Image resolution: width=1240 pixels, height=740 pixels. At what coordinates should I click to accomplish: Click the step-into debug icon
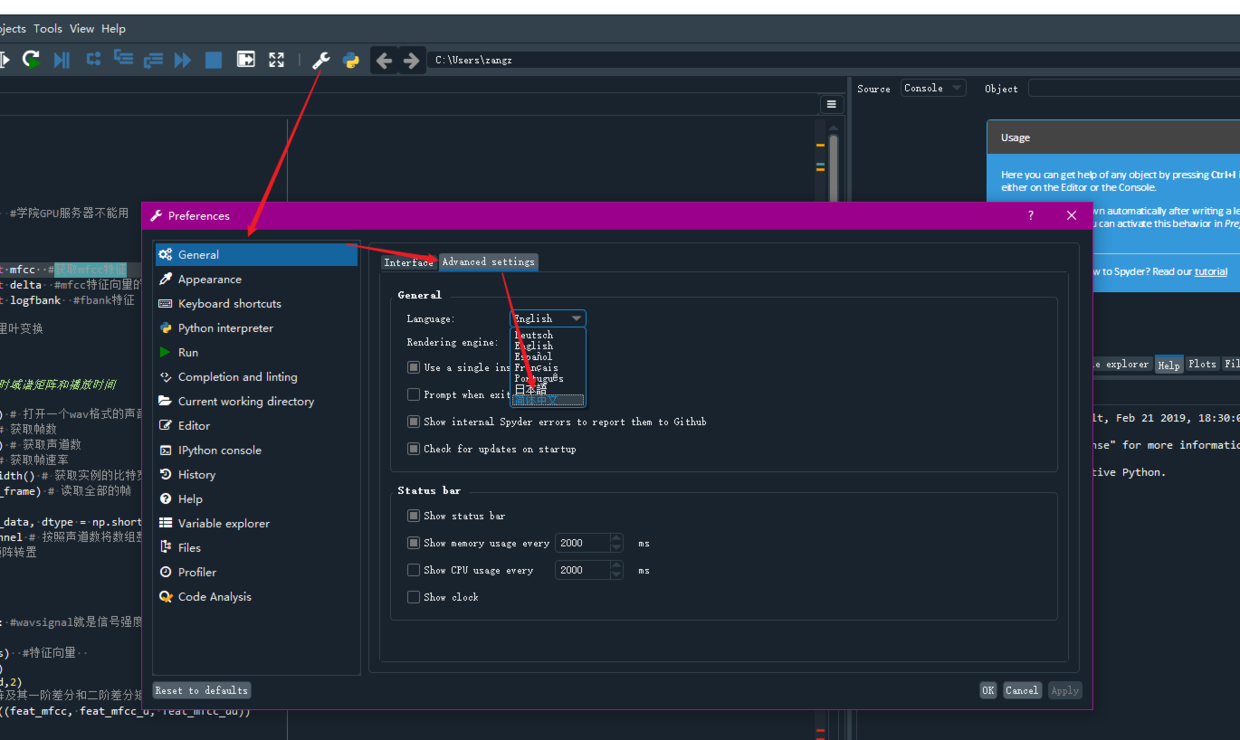click(x=123, y=60)
